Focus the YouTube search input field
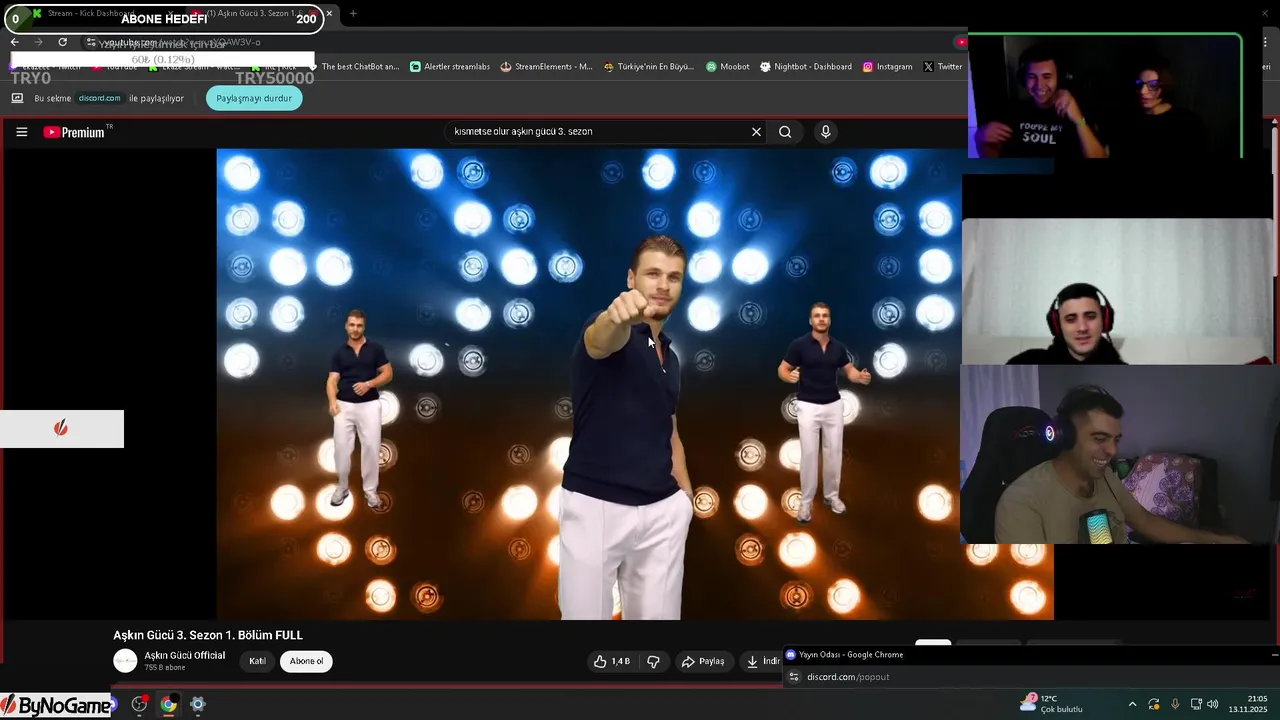Screen dimensions: 1280x720 tap(598, 132)
